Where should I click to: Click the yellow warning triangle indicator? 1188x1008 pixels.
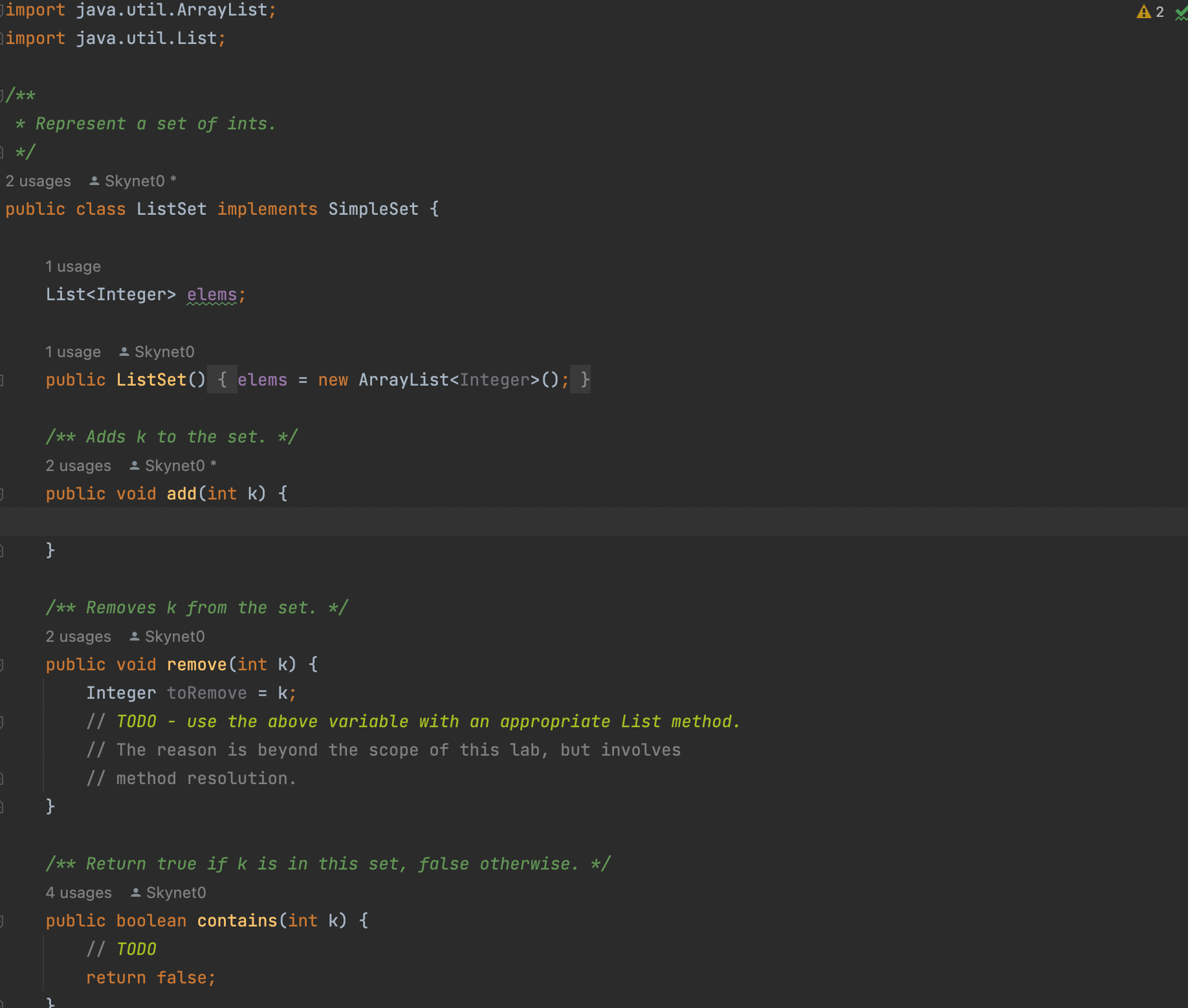tap(1143, 12)
